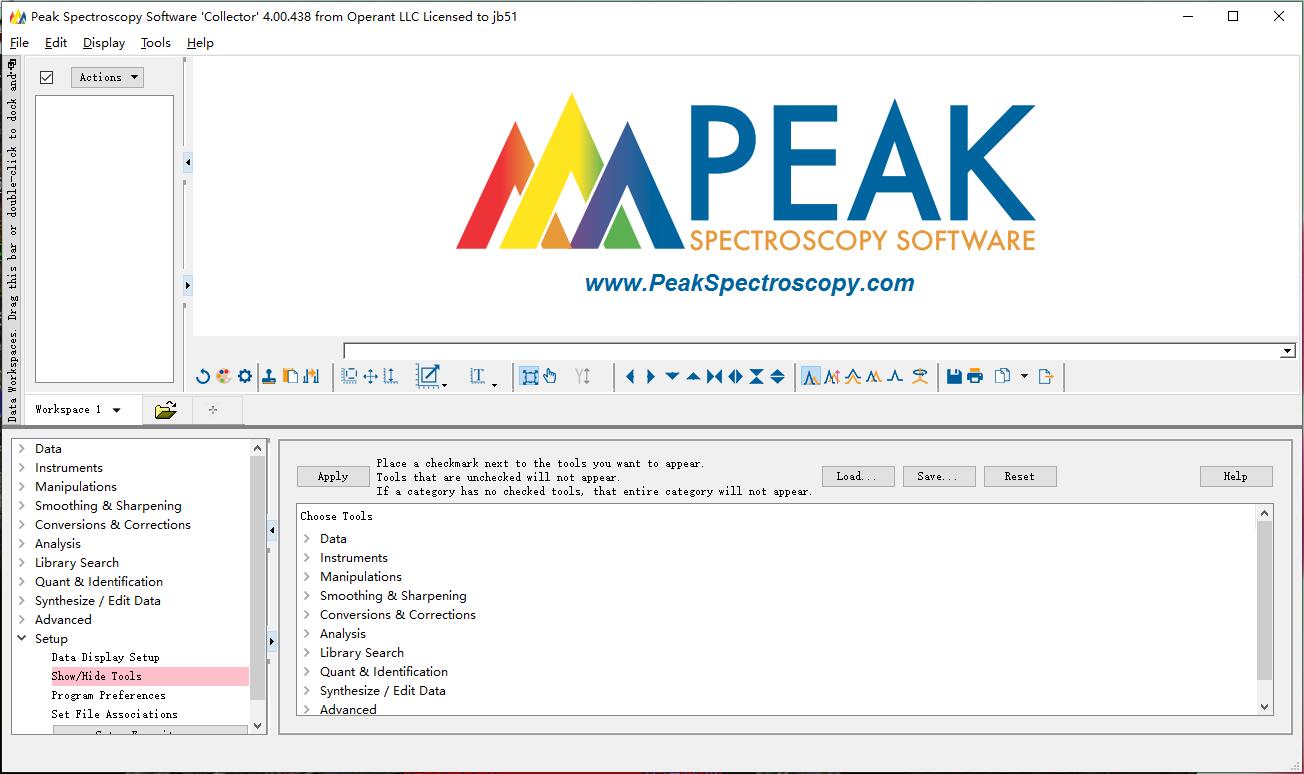Click the gear settings icon in toolbar
Image resolution: width=1304 pixels, height=774 pixels.
[245, 376]
